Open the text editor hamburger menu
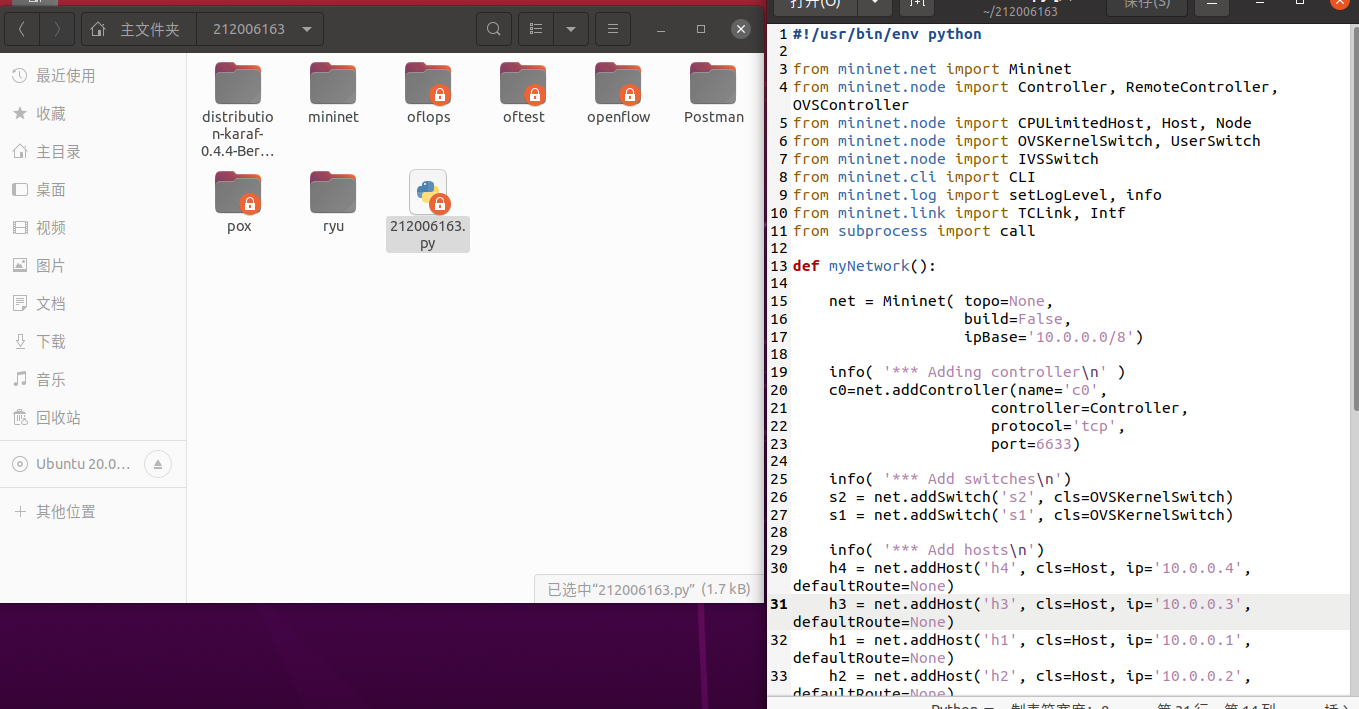1359x709 pixels. (x=1212, y=4)
